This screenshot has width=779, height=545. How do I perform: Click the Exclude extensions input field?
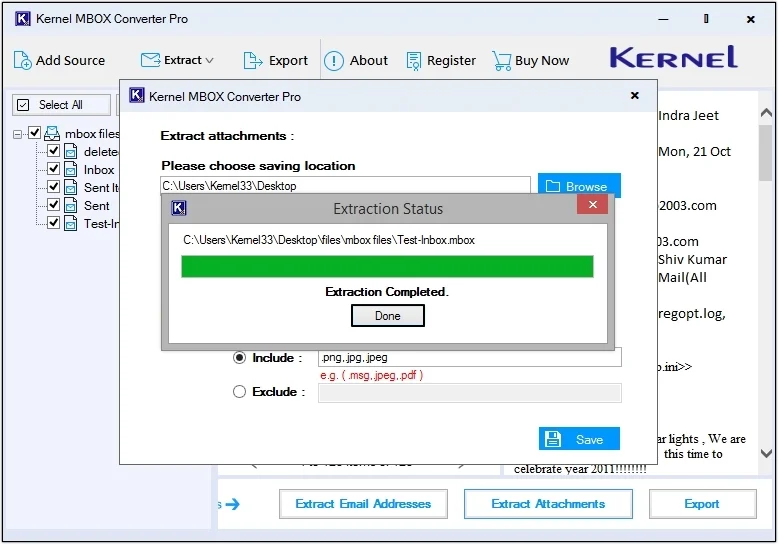[x=469, y=393]
